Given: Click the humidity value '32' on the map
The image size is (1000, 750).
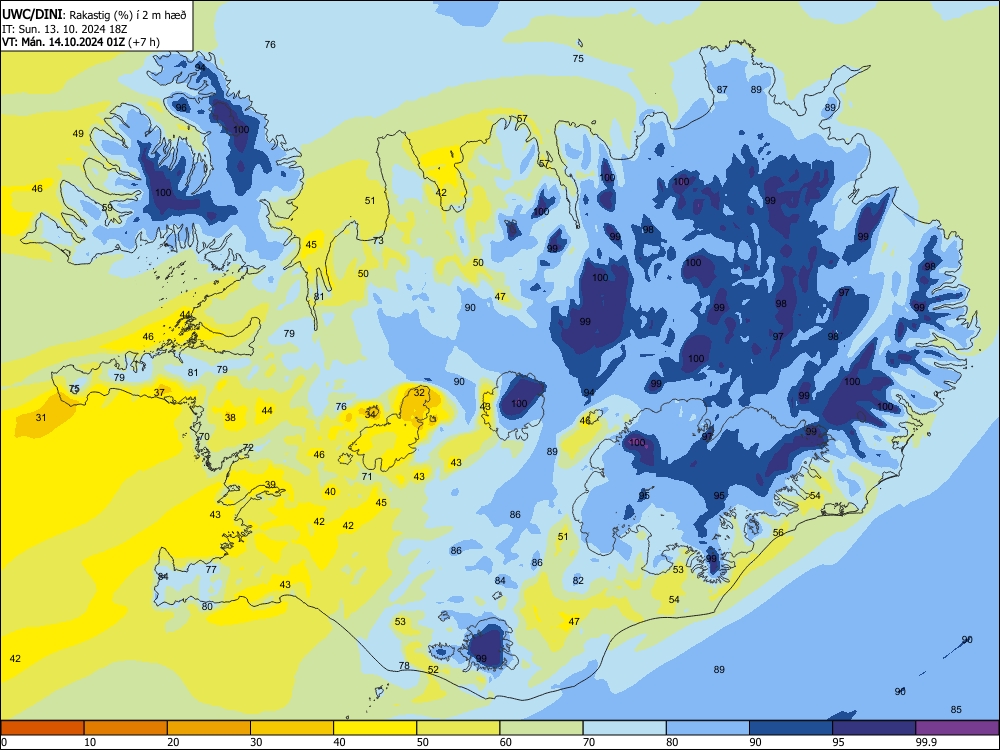Looking at the screenshot, I should pyautogui.click(x=419, y=392).
